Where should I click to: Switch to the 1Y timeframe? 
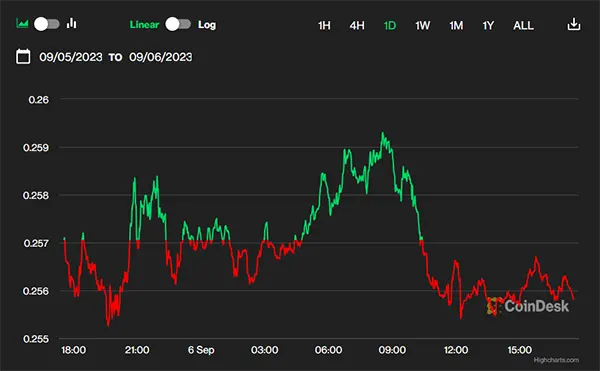coord(488,26)
